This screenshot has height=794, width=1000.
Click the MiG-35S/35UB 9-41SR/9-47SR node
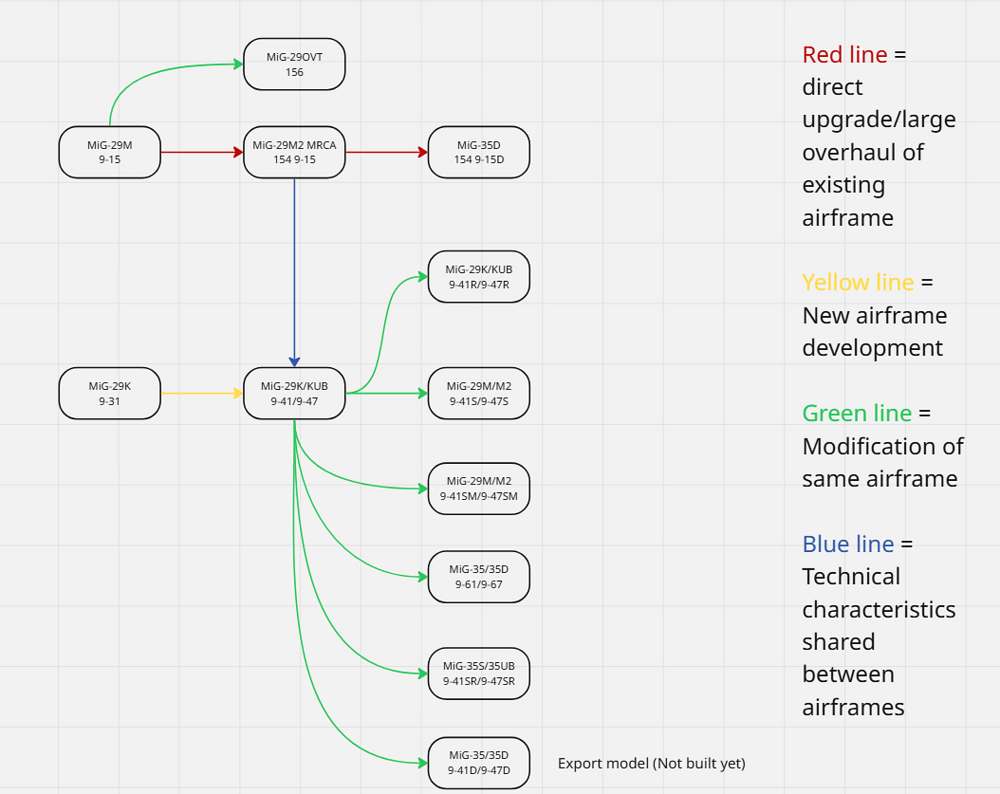tap(479, 673)
